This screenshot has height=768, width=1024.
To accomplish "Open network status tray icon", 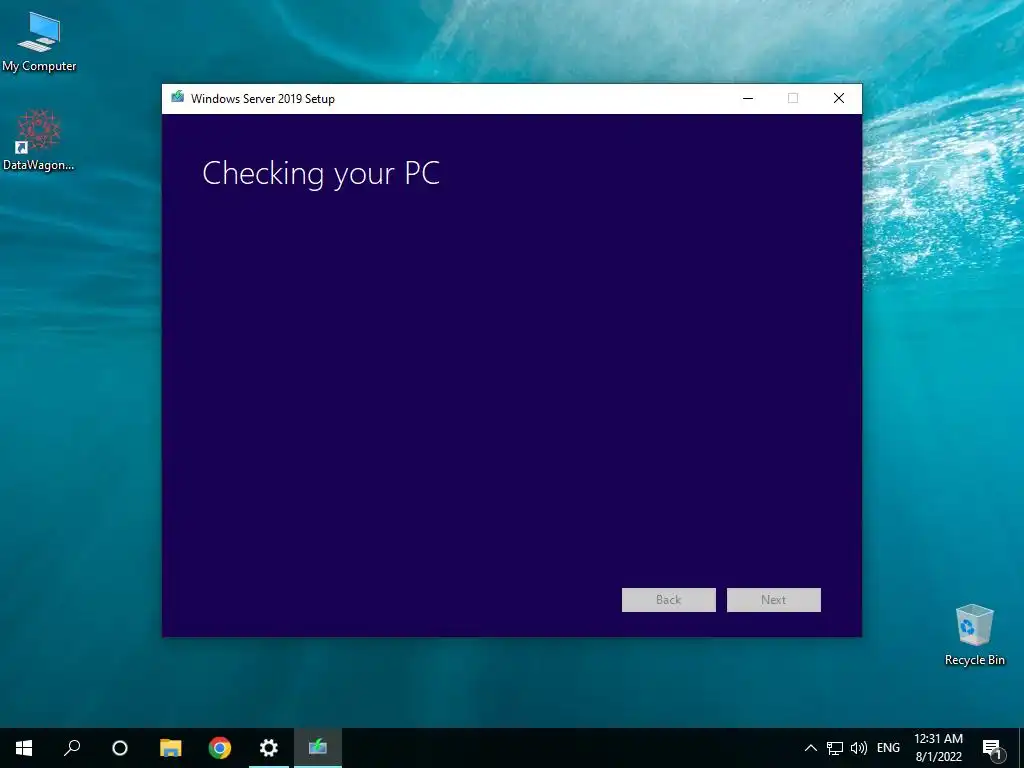I will [x=835, y=748].
